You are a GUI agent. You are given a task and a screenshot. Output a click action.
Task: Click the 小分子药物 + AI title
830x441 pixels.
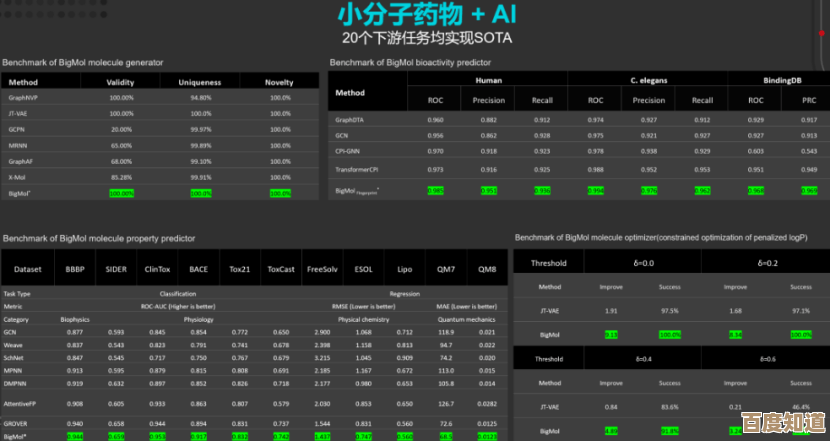click(x=413, y=14)
